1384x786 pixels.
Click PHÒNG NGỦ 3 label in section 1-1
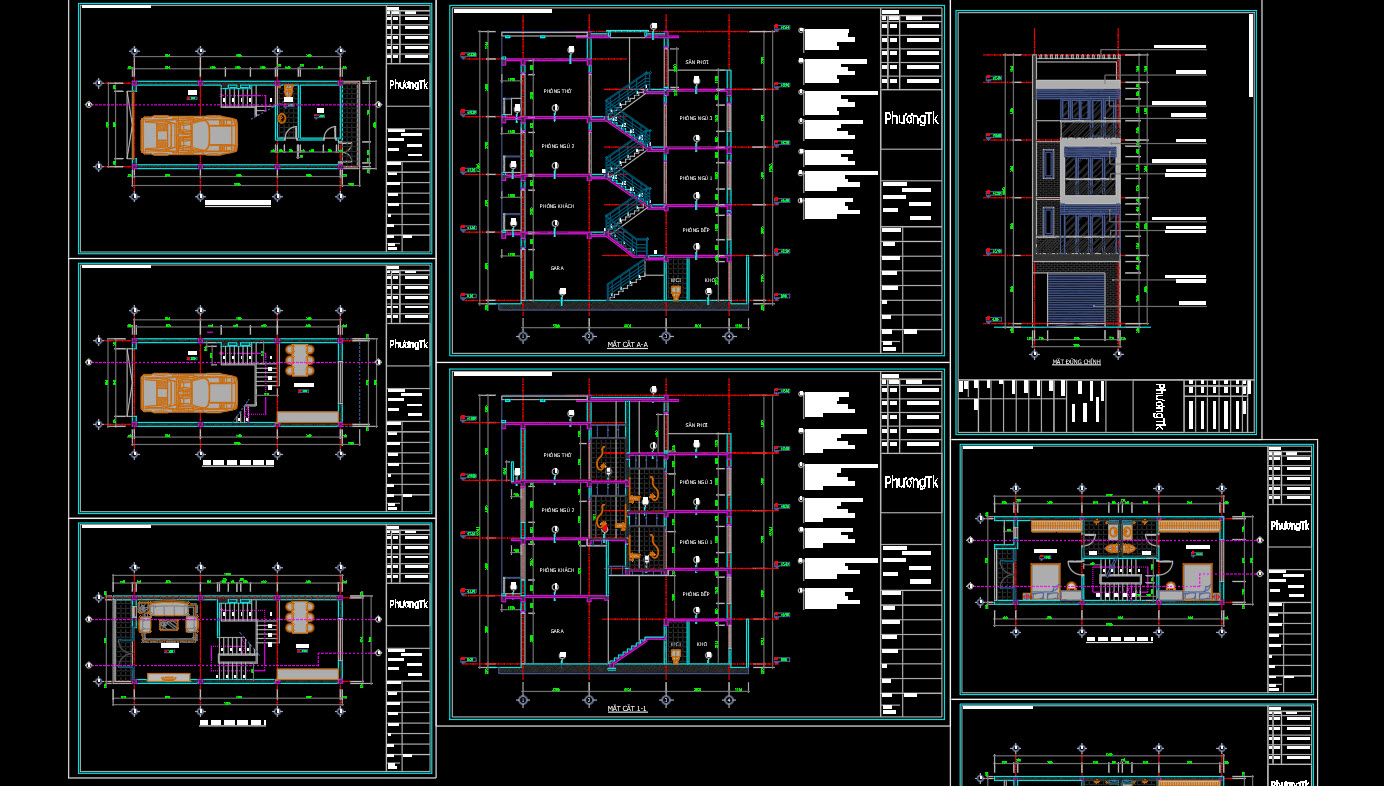[697, 482]
